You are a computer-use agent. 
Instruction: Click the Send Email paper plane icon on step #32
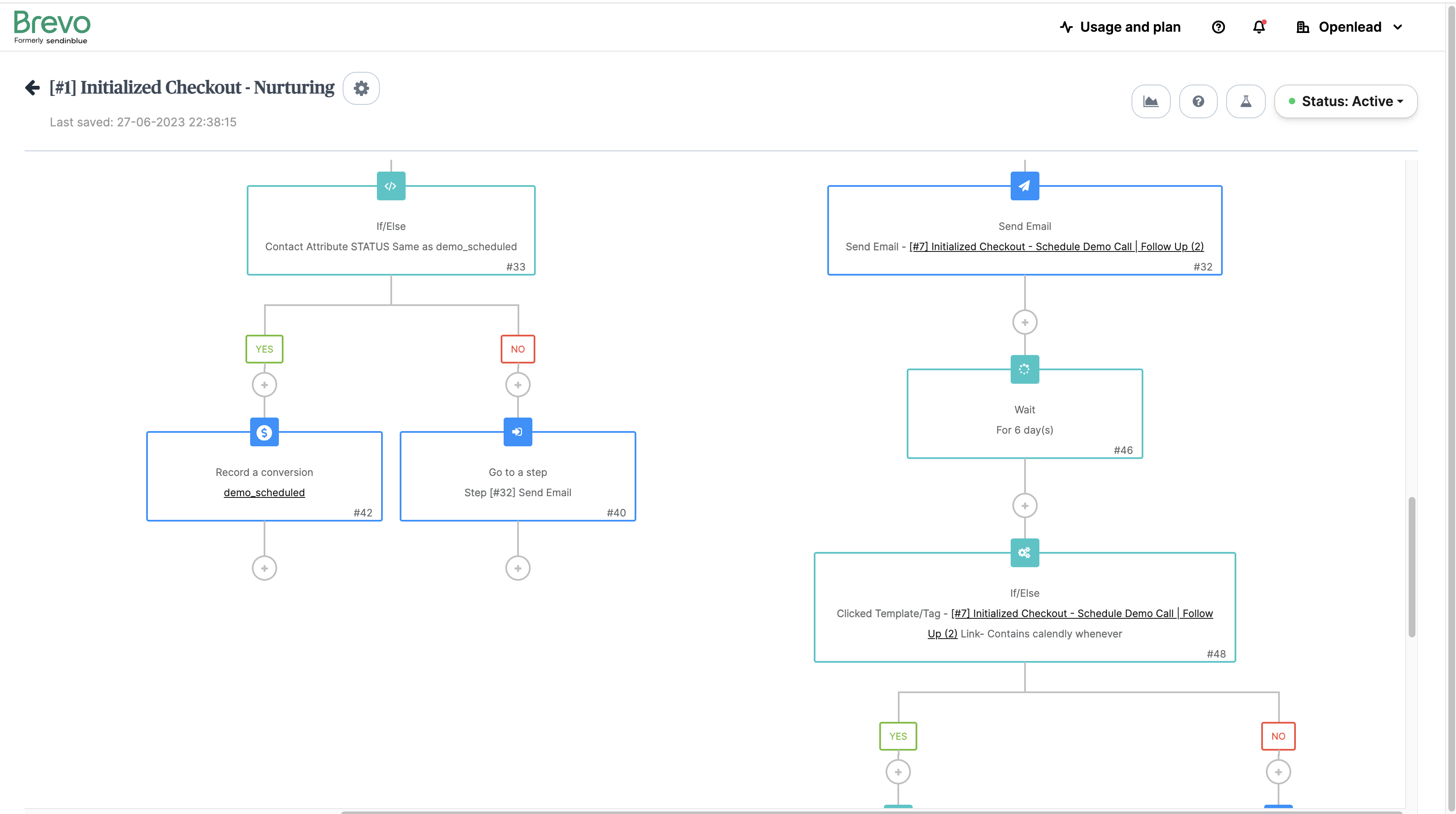click(x=1024, y=186)
